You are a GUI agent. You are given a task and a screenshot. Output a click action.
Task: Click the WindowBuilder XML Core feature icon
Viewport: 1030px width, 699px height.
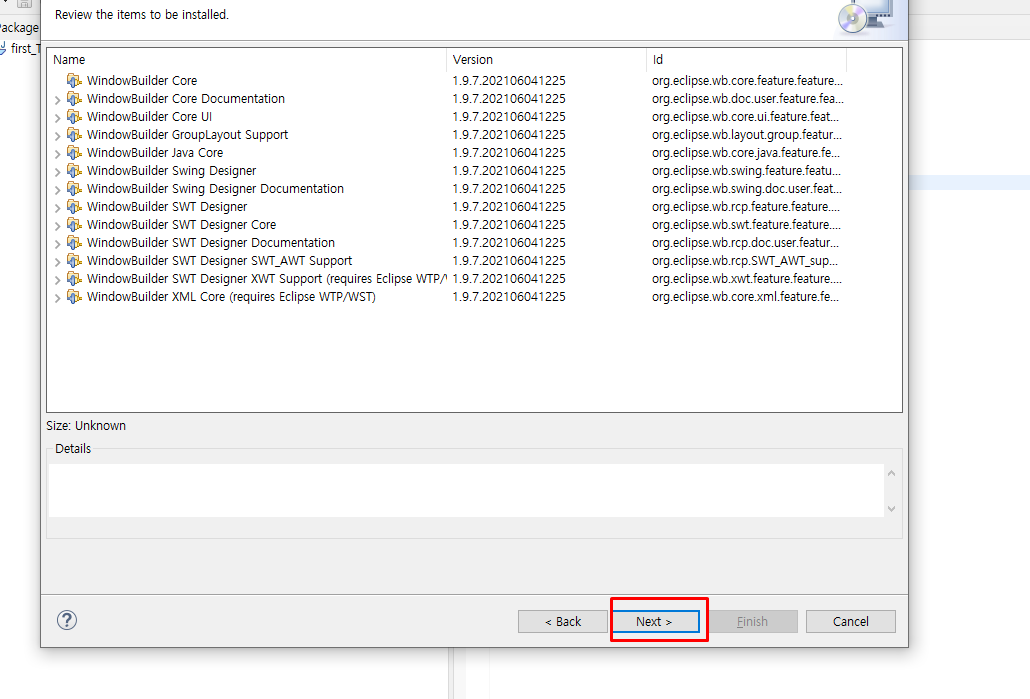tap(74, 297)
